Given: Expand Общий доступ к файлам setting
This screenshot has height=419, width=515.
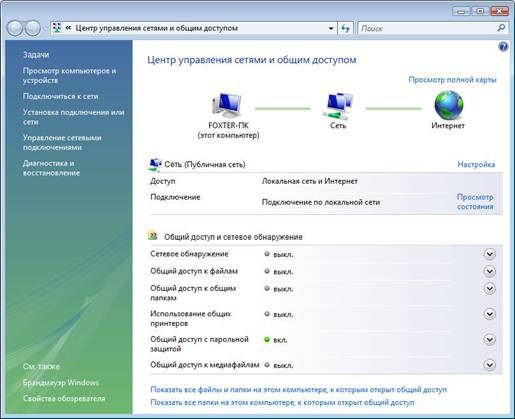Looking at the screenshot, I should (x=489, y=271).
